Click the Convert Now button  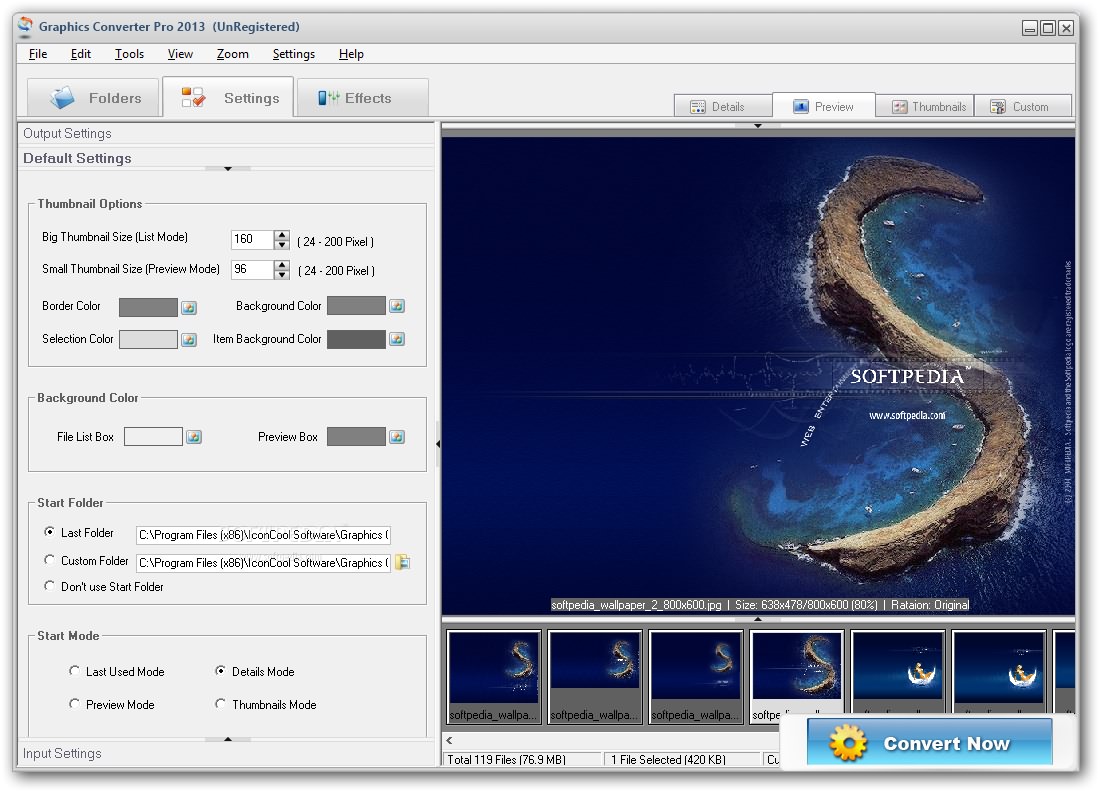click(x=930, y=742)
